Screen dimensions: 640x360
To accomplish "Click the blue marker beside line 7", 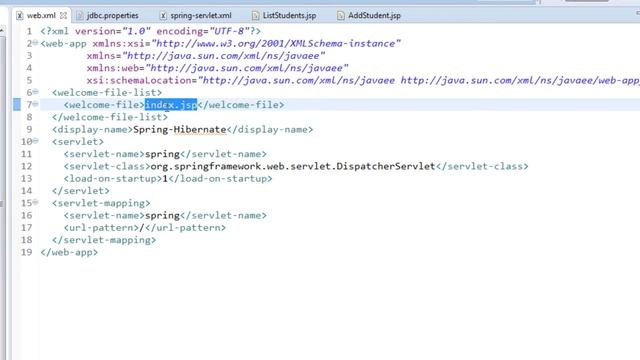I will tap(17, 104).
